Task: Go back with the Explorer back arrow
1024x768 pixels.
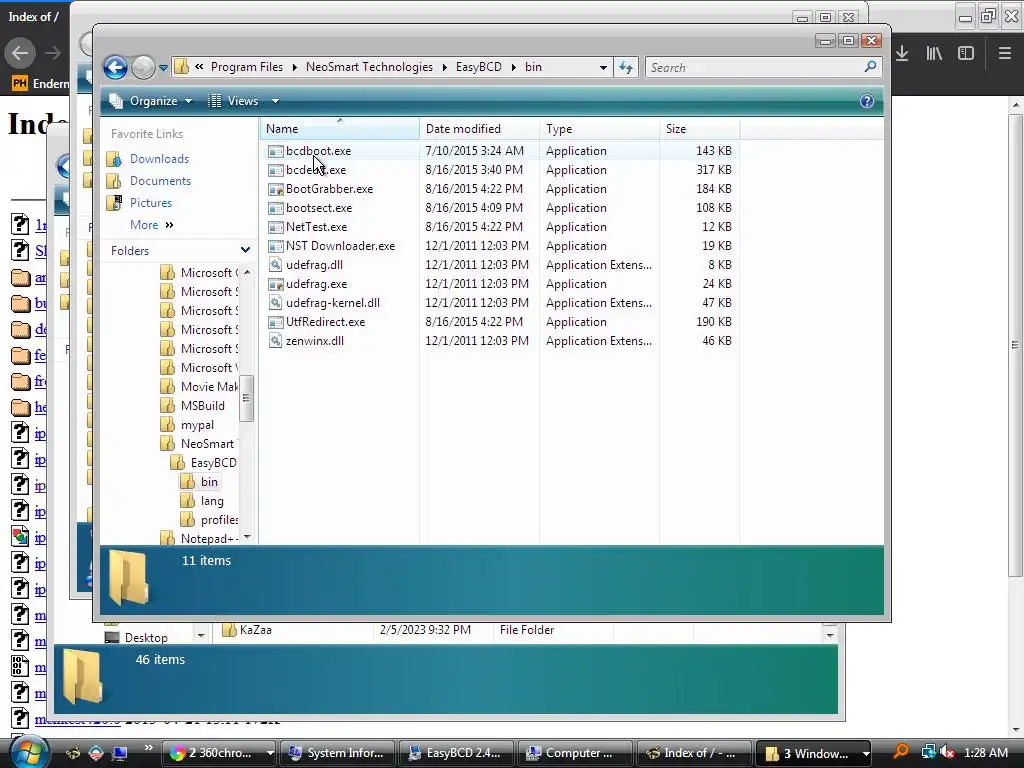Action: click(x=116, y=67)
